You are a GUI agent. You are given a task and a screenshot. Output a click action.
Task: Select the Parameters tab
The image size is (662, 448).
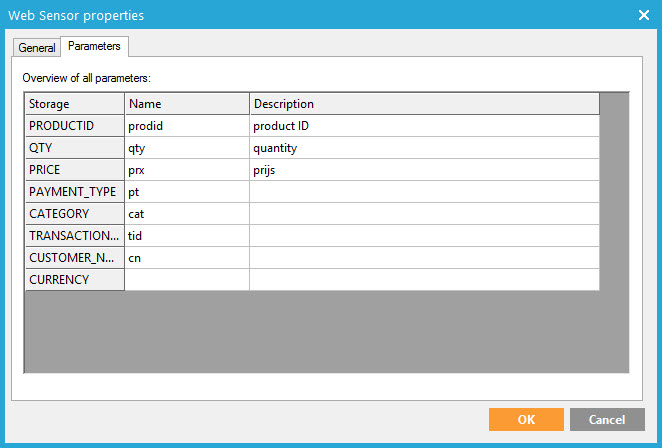[x=94, y=47]
